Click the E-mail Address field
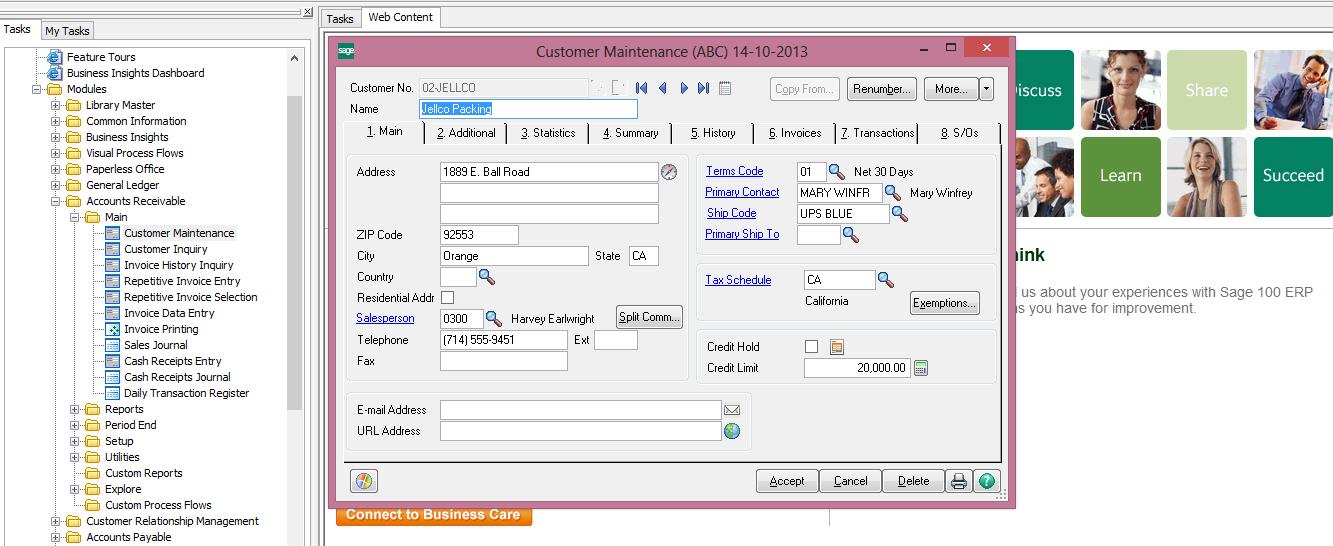Viewport: 1333px width, 546px height. pyautogui.click(x=580, y=410)
